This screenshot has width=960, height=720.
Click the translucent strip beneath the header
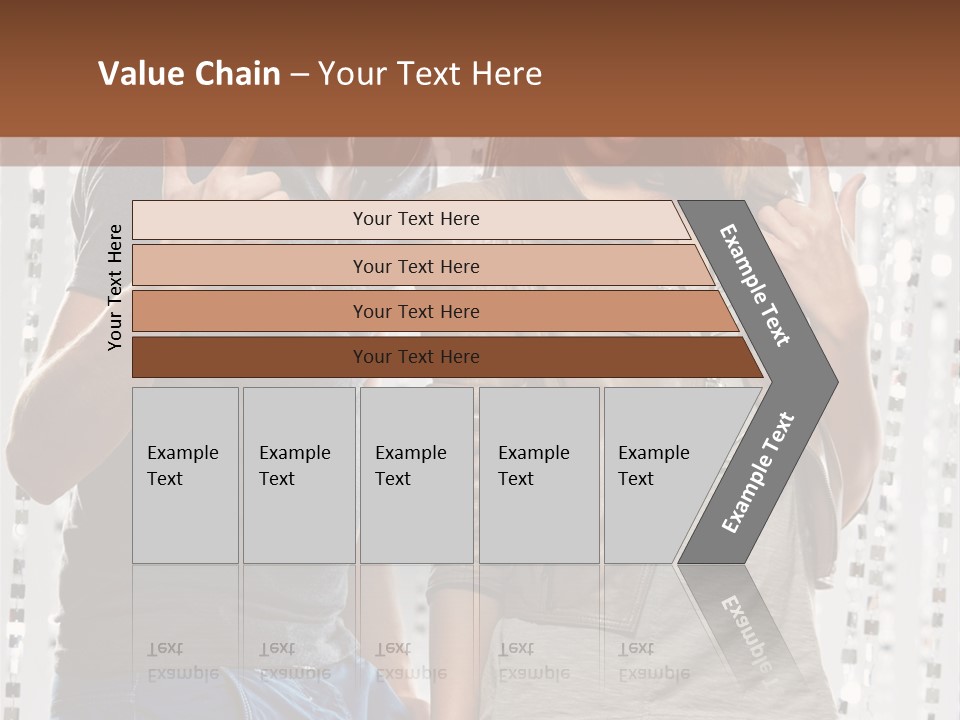pyautogui.click(x=480, y=152)
